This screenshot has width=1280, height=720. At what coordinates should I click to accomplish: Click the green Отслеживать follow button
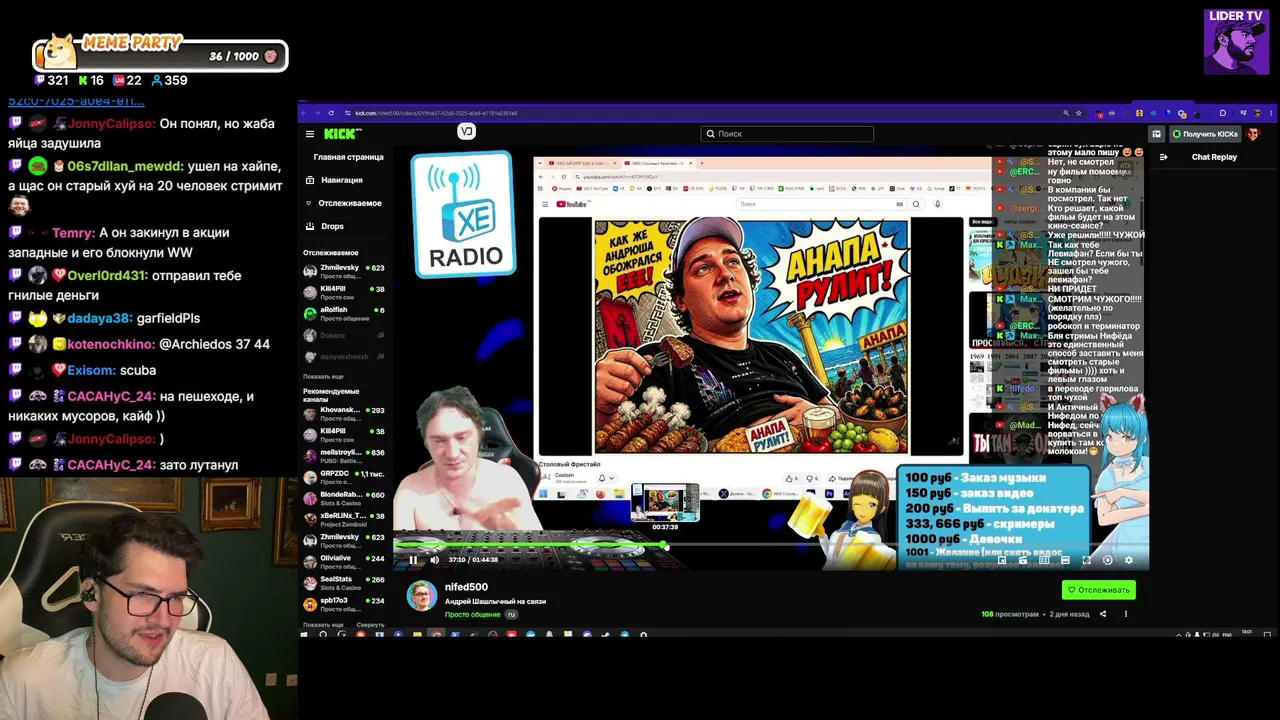tap(1099, 590)
